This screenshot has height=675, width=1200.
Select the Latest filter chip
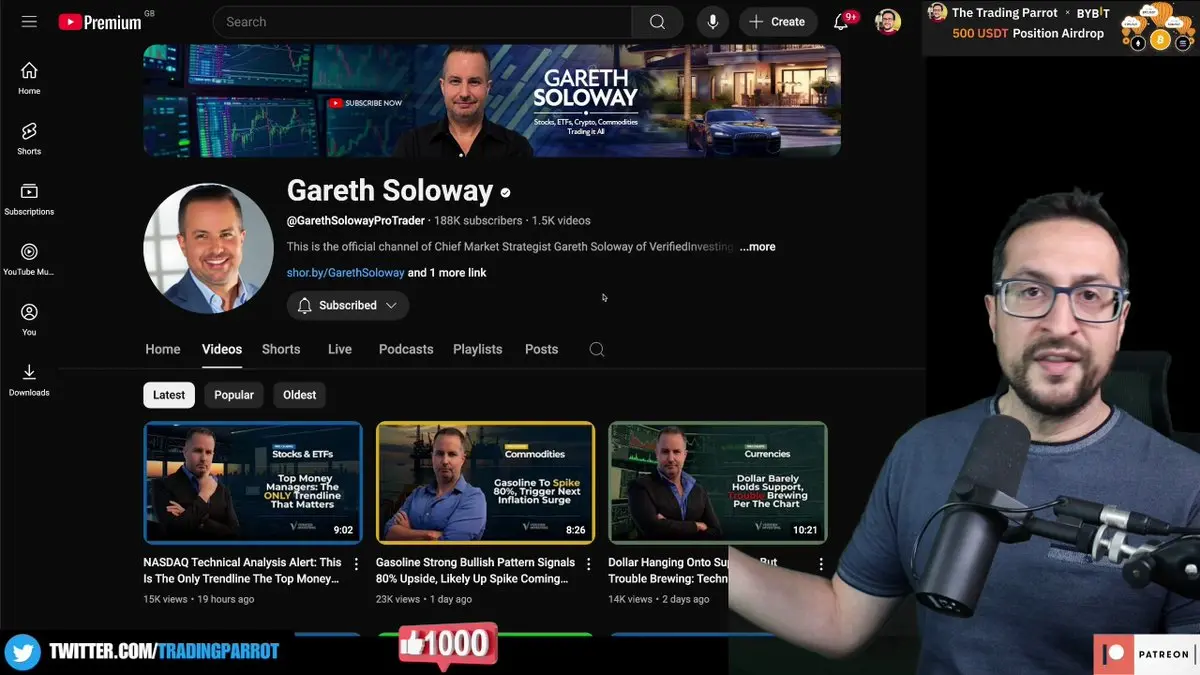click(x=169, y=395)
